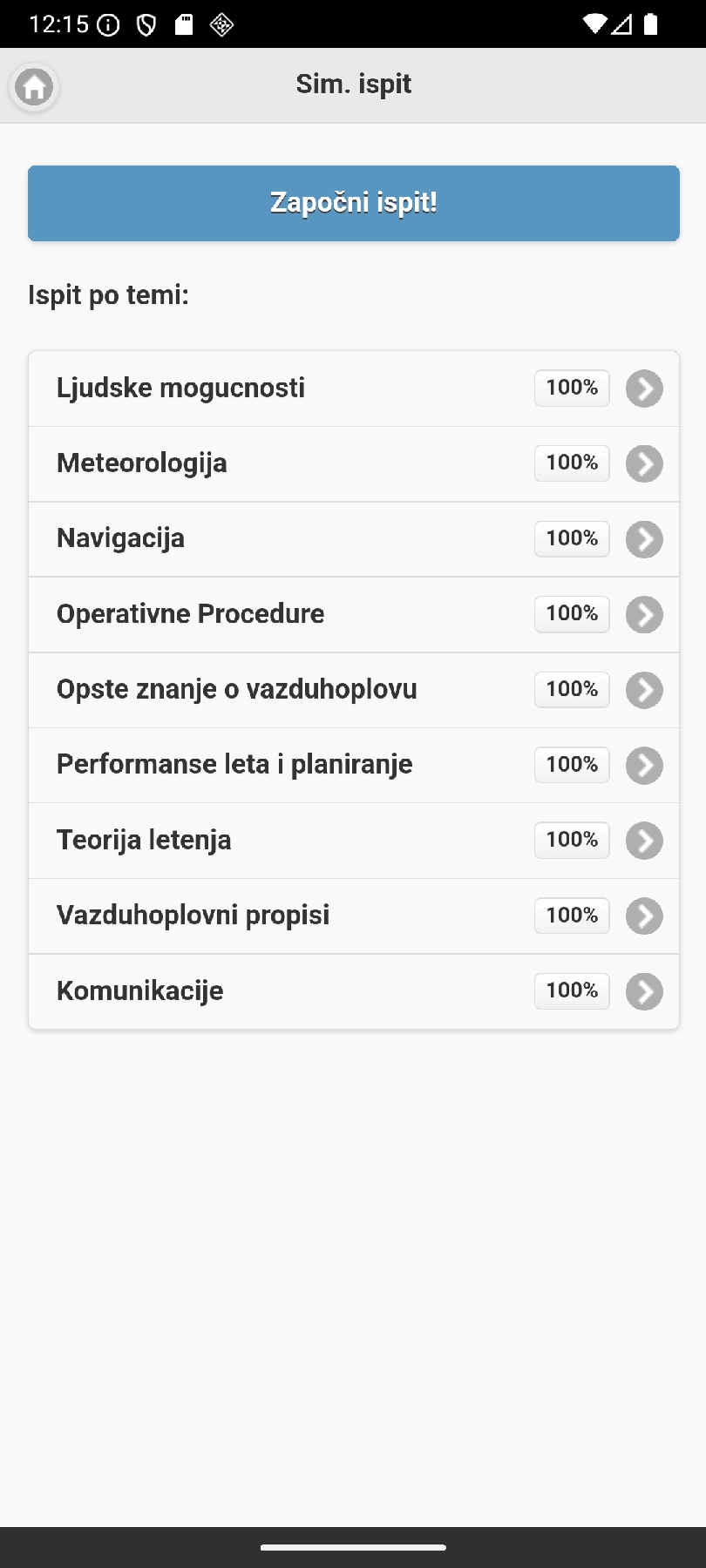Start exam with Započni ispit! button
The image size is (706, 1568).
point(353,203)
